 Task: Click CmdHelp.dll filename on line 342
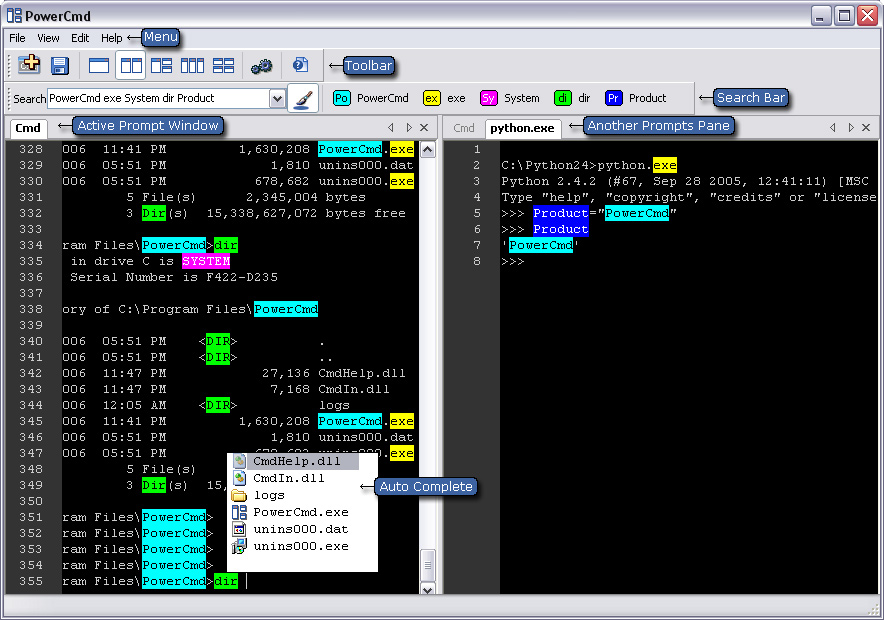click(362, 373)
